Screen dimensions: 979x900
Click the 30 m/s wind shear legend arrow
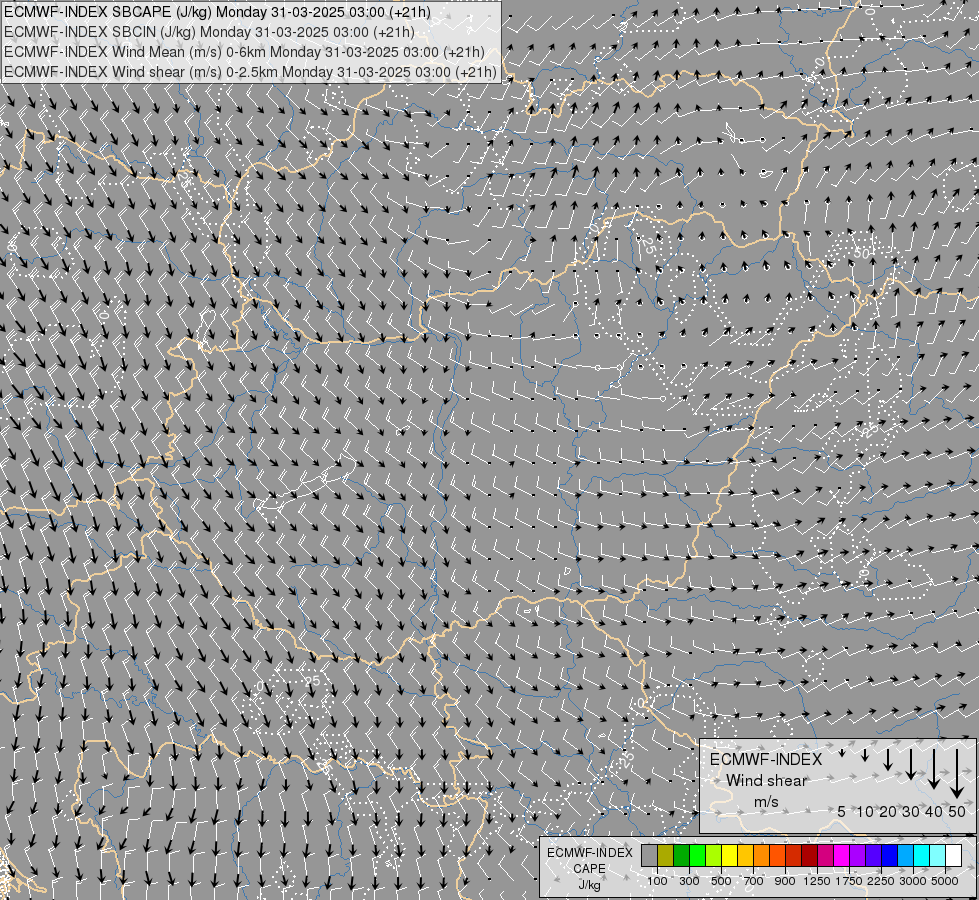pyautogui.click(x=911, y=764)
